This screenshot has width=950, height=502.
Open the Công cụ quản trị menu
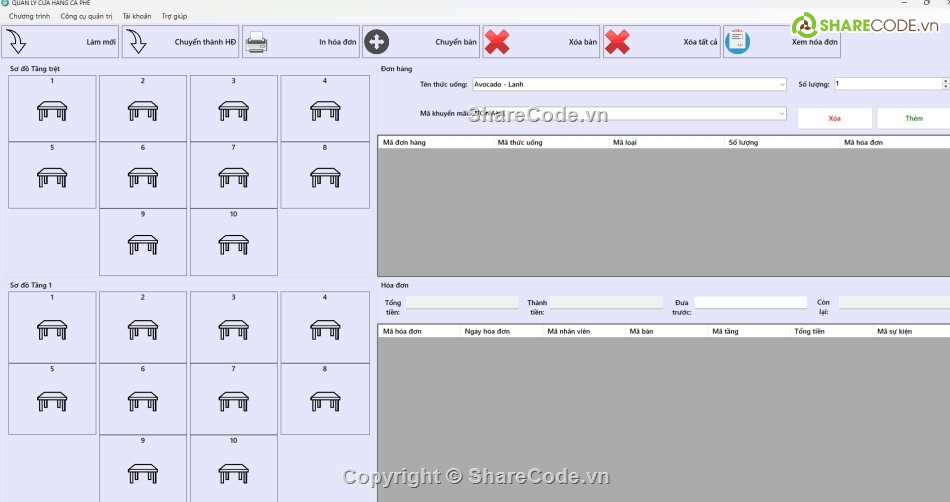86,16
